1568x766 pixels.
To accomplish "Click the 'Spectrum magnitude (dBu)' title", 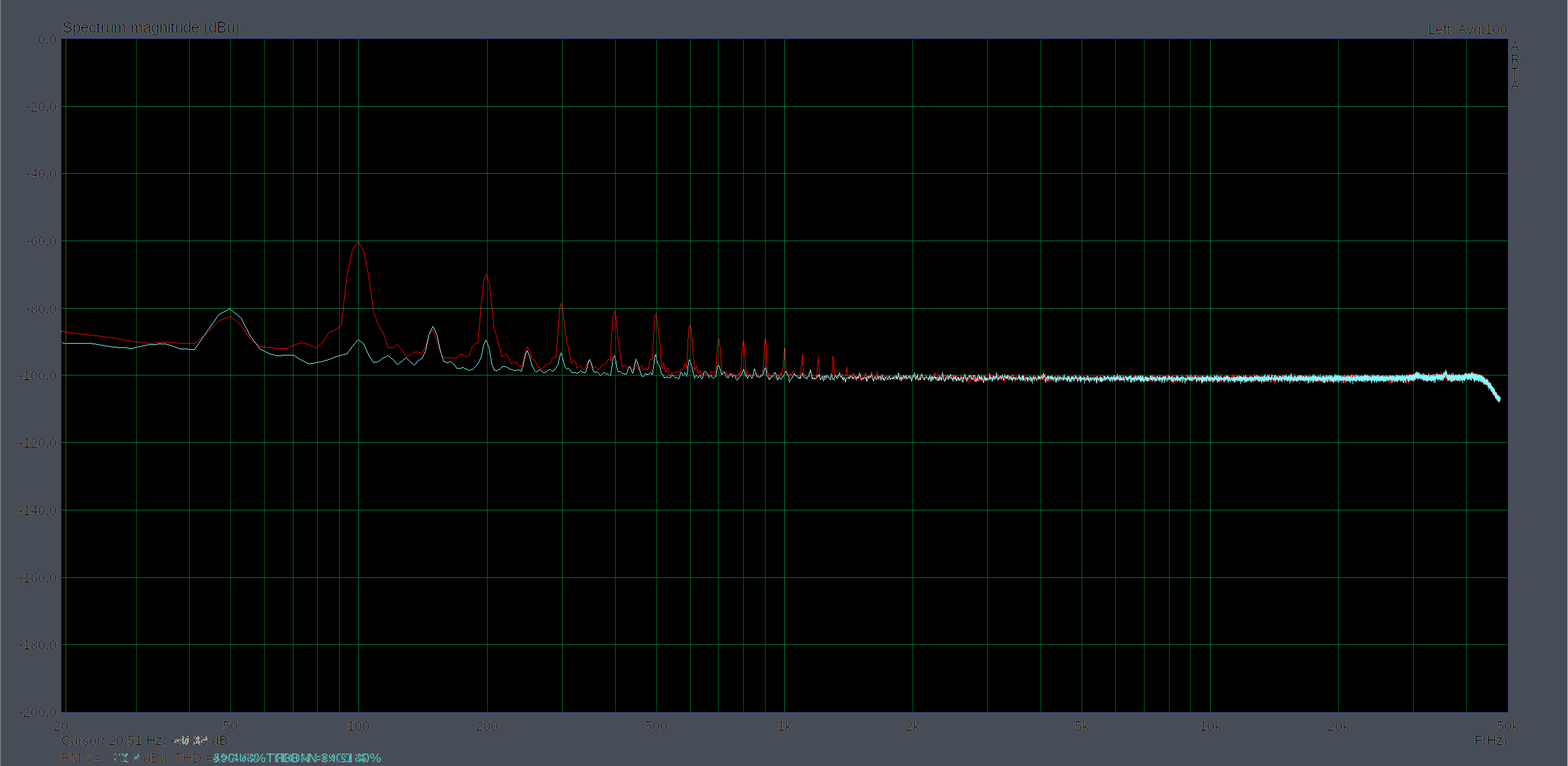I will 151,27.
